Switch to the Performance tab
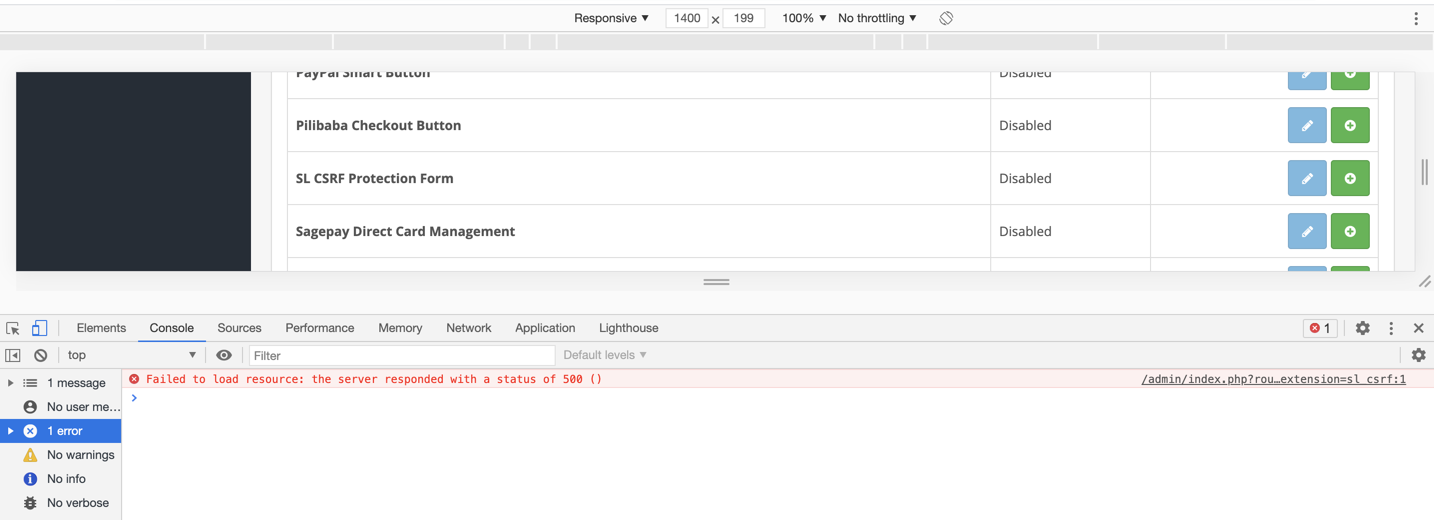1435x520 pixels. coord(319,328)
